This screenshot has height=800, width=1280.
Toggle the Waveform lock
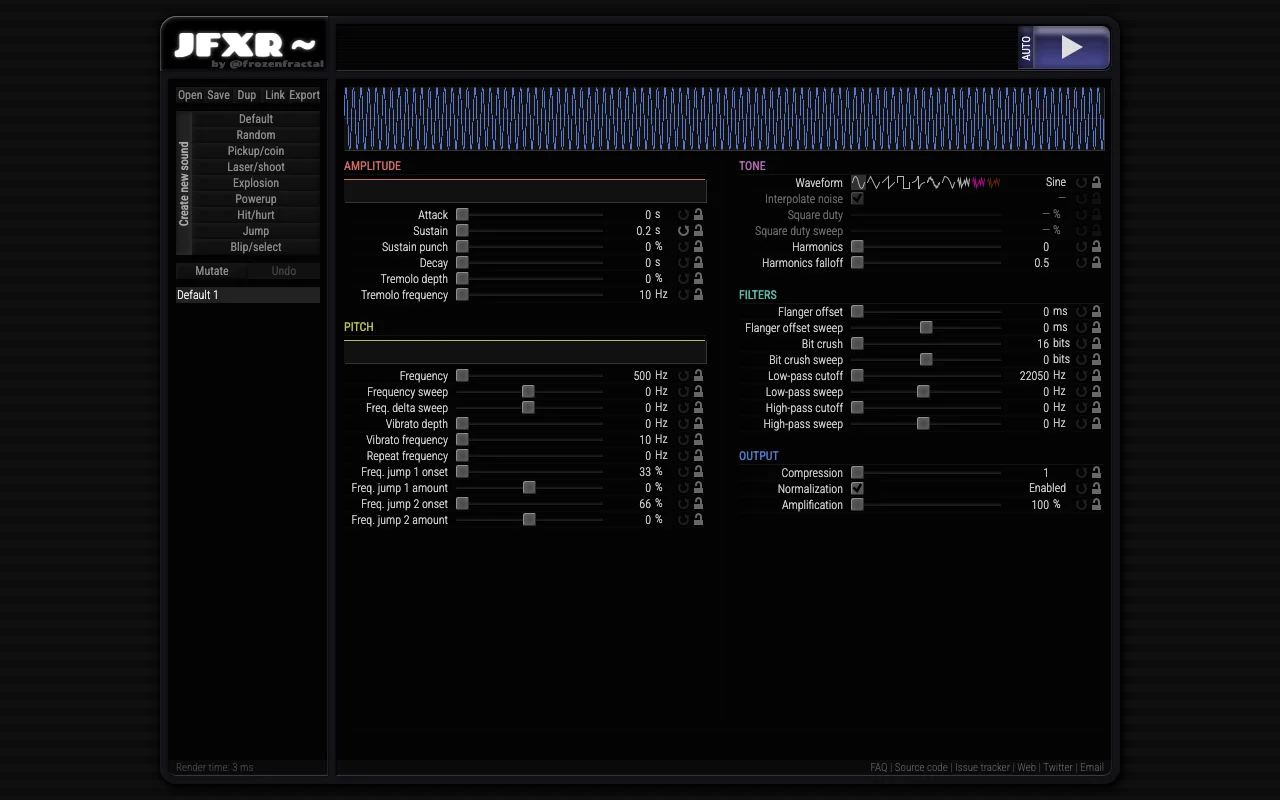click(x=1096, y=183)
